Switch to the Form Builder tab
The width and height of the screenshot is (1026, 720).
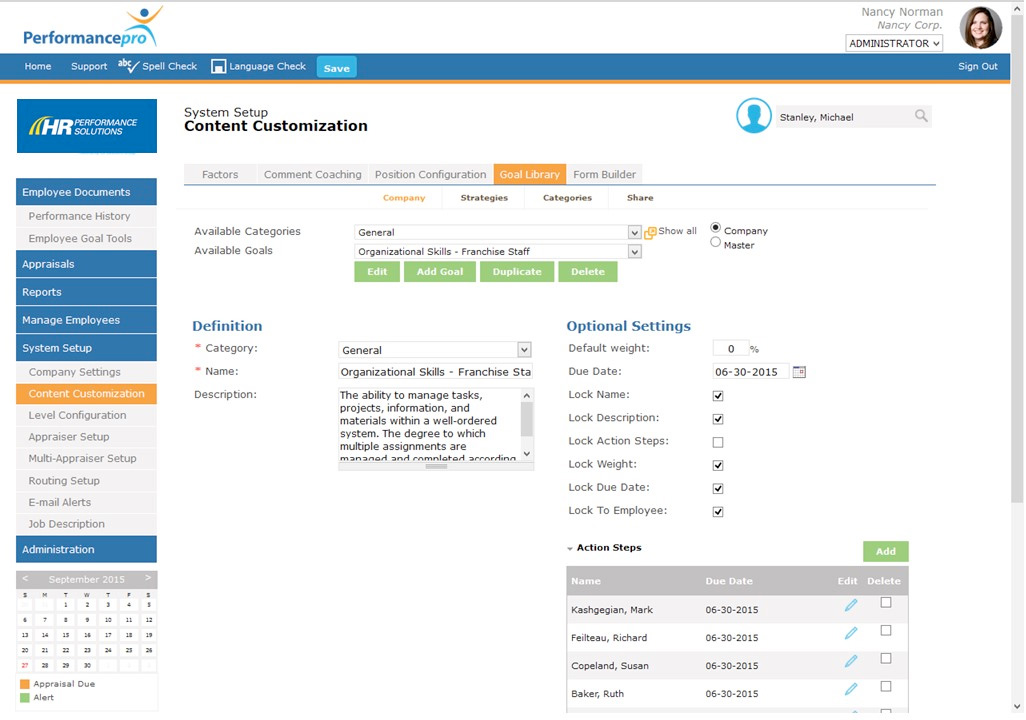click(x=604, y=173)
